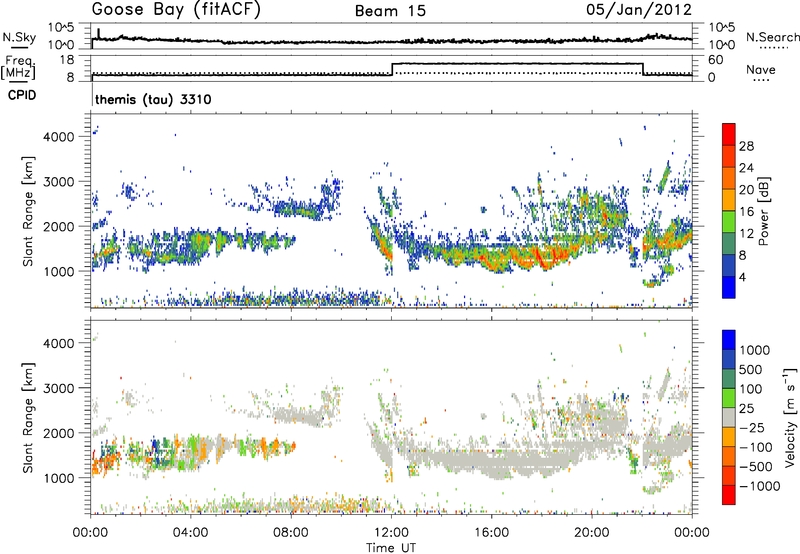Click the date "05/Jan/2012"
This screenshot has width=800, height=554.
pyautogui.click(x=639, y=10)
